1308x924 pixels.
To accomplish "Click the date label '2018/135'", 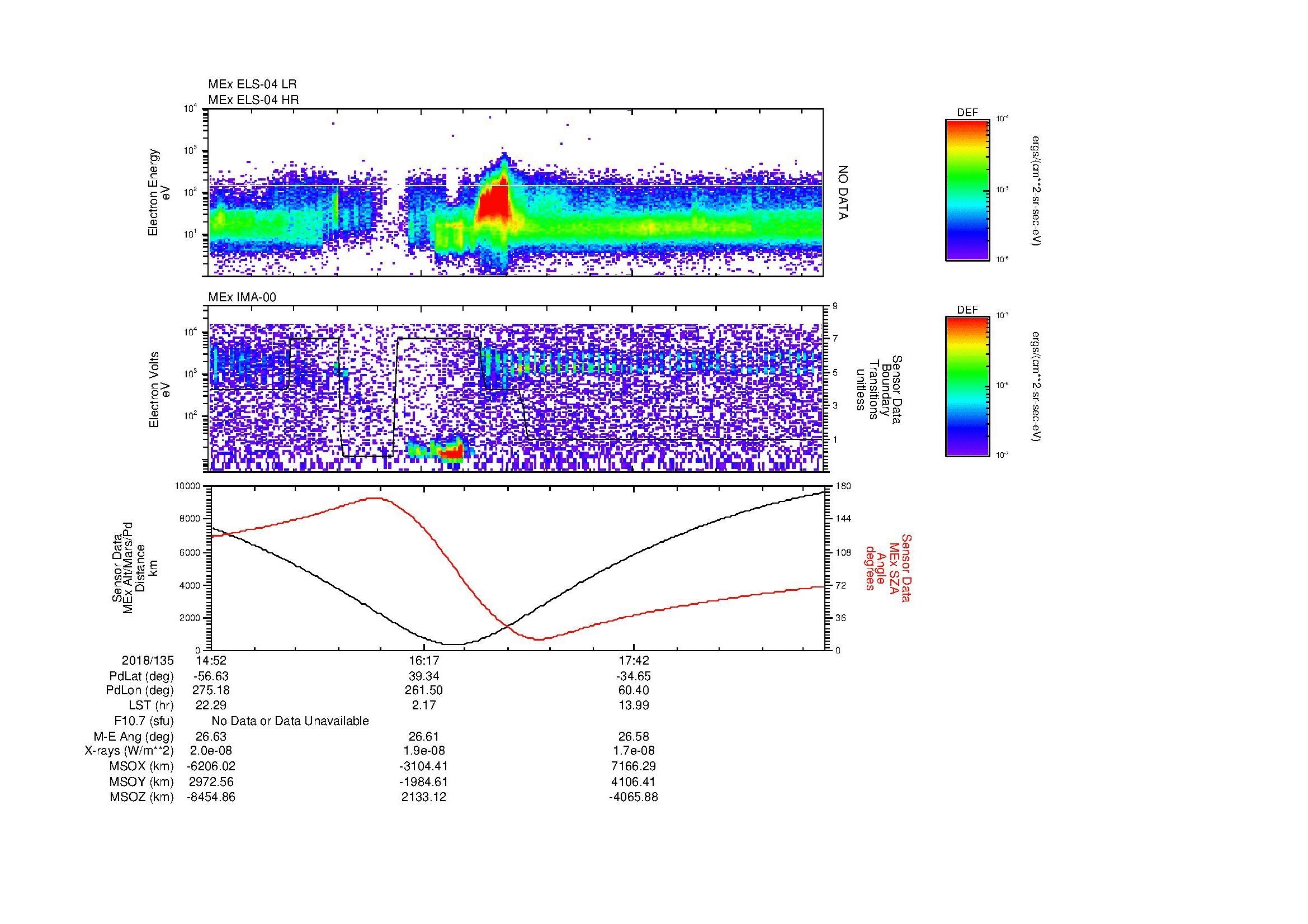I will [x=148, y=660].
